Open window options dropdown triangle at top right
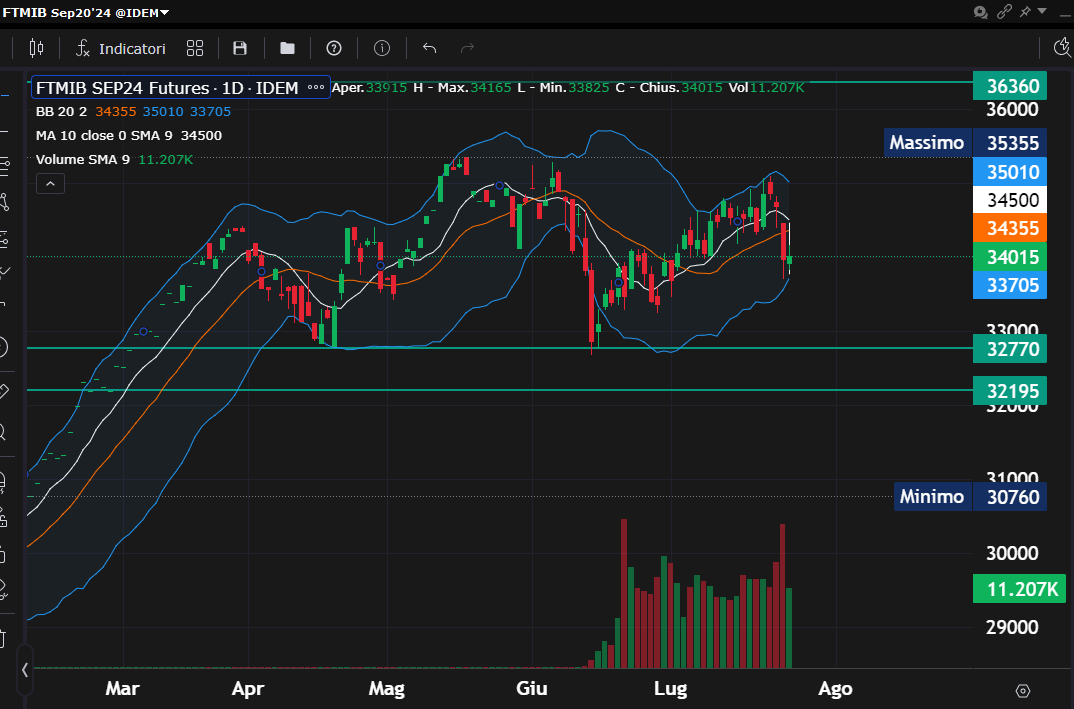 tap(1043, 12)
